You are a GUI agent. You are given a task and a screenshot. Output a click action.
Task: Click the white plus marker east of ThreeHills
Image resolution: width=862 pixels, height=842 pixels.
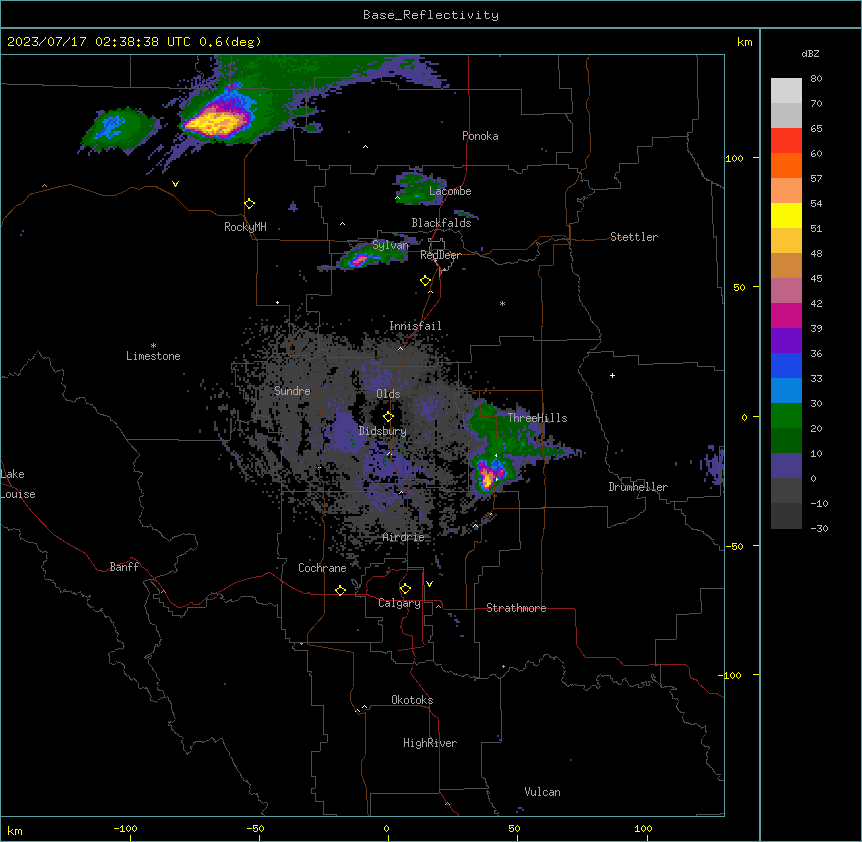click(612, 375)
